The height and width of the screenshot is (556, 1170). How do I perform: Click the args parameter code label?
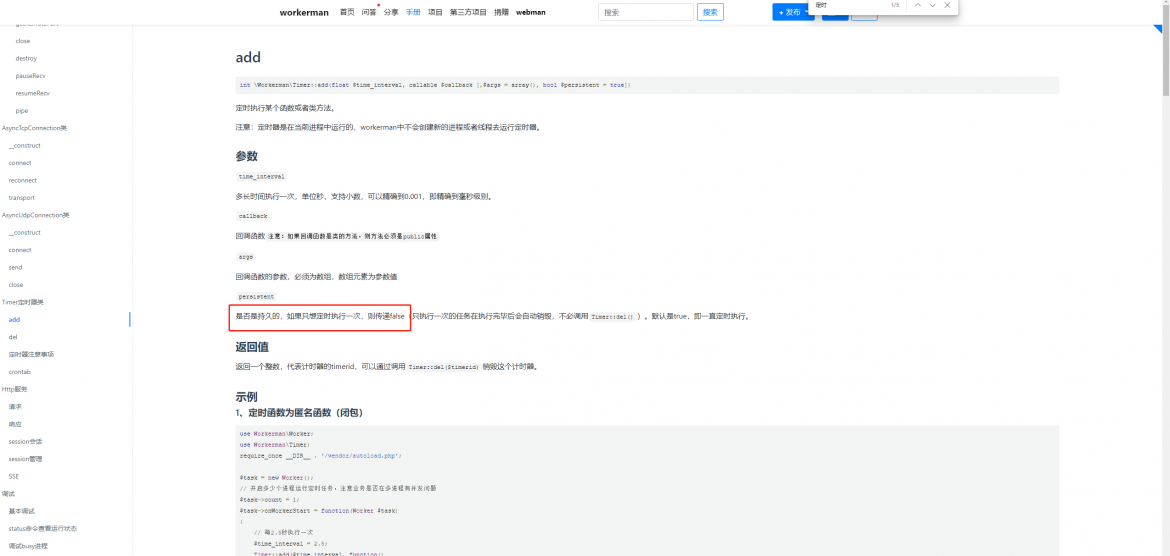[x=245, y=256]
